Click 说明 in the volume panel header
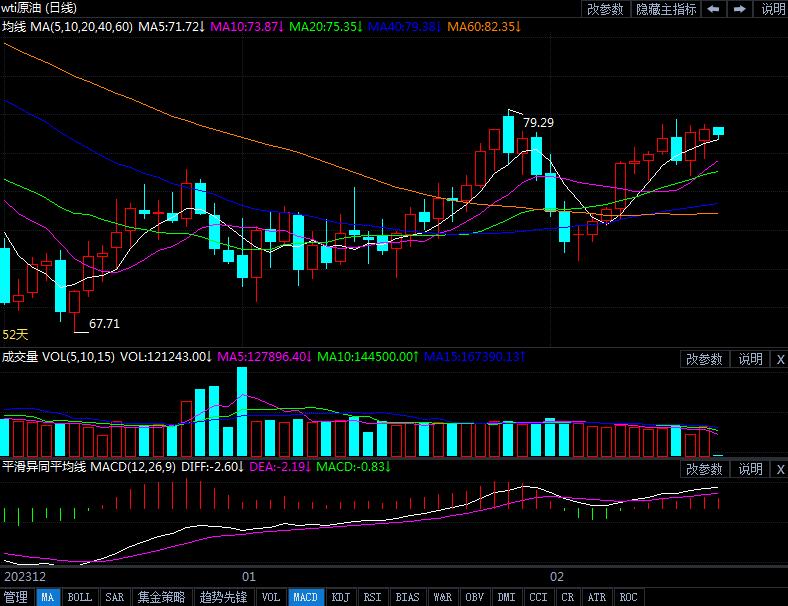Viewport: 788px width, 606px height. [x=750, y=359]
